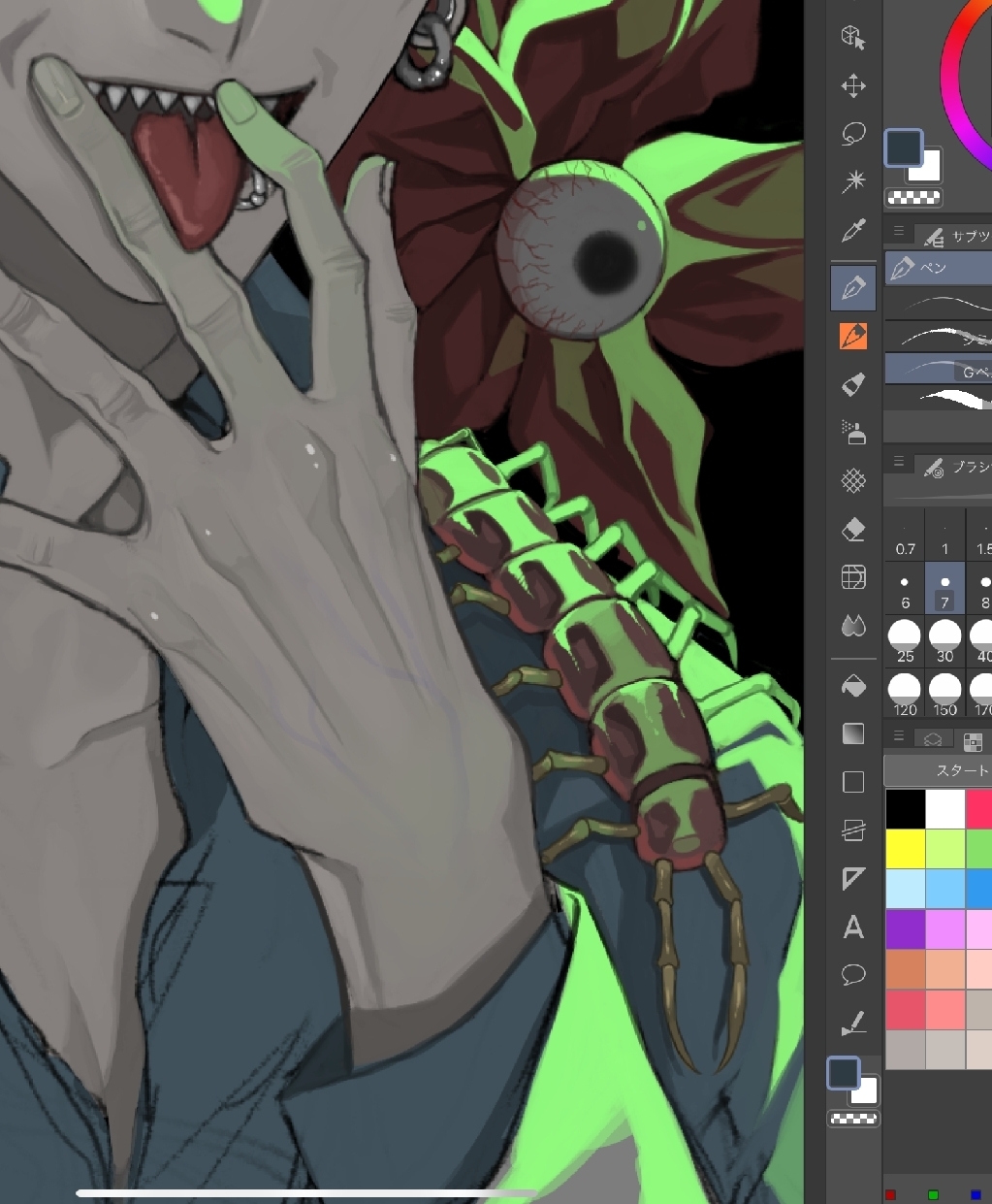Screen dimensions: 992x1204
Task: Set brush size to 1
Action: tap(945, 537)
